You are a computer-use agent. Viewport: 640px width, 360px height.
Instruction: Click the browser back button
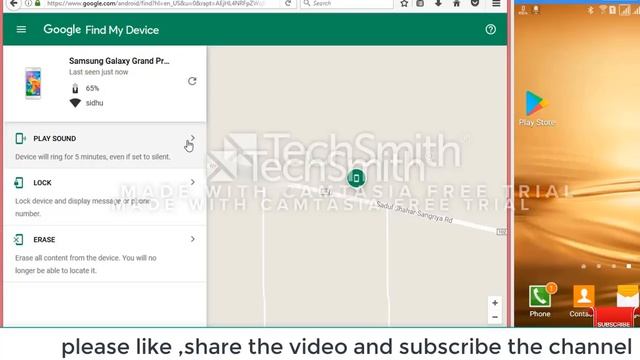[13, 3]
